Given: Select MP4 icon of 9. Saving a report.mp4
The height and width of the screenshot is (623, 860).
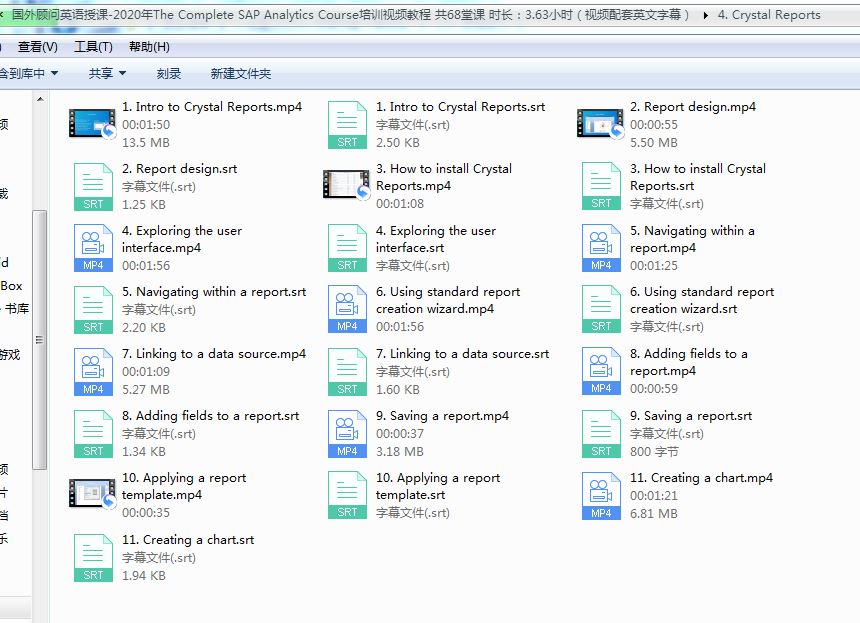Looking at the screenshot, I should 347,433.
